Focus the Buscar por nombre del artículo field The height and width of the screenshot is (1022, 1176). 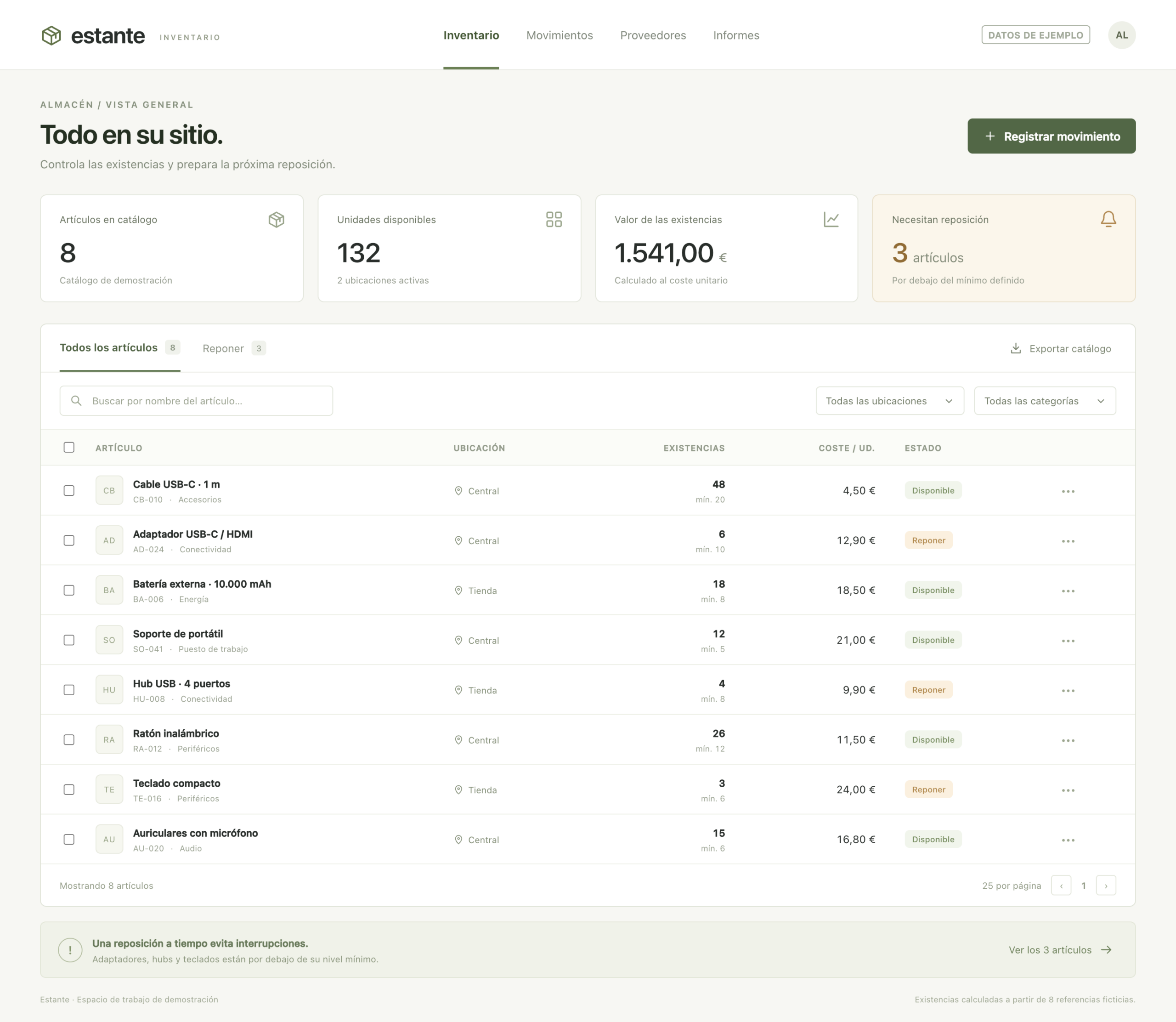pyautogui.click(x=196, y=401)
